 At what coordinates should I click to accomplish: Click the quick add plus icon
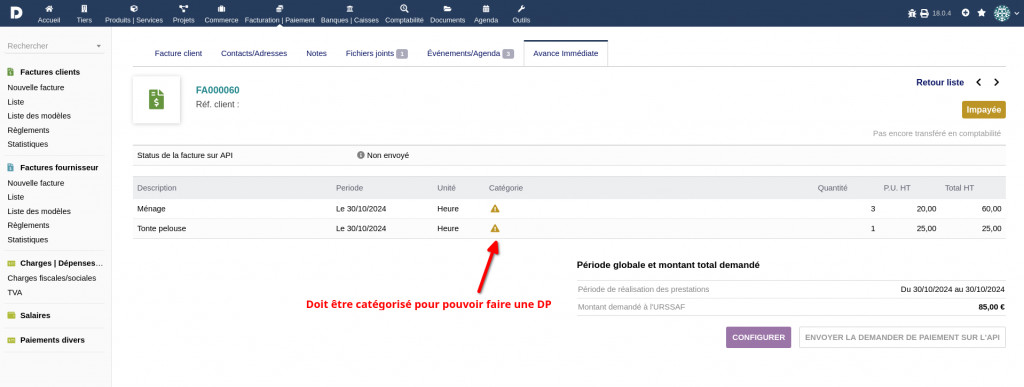pos(966,12)
